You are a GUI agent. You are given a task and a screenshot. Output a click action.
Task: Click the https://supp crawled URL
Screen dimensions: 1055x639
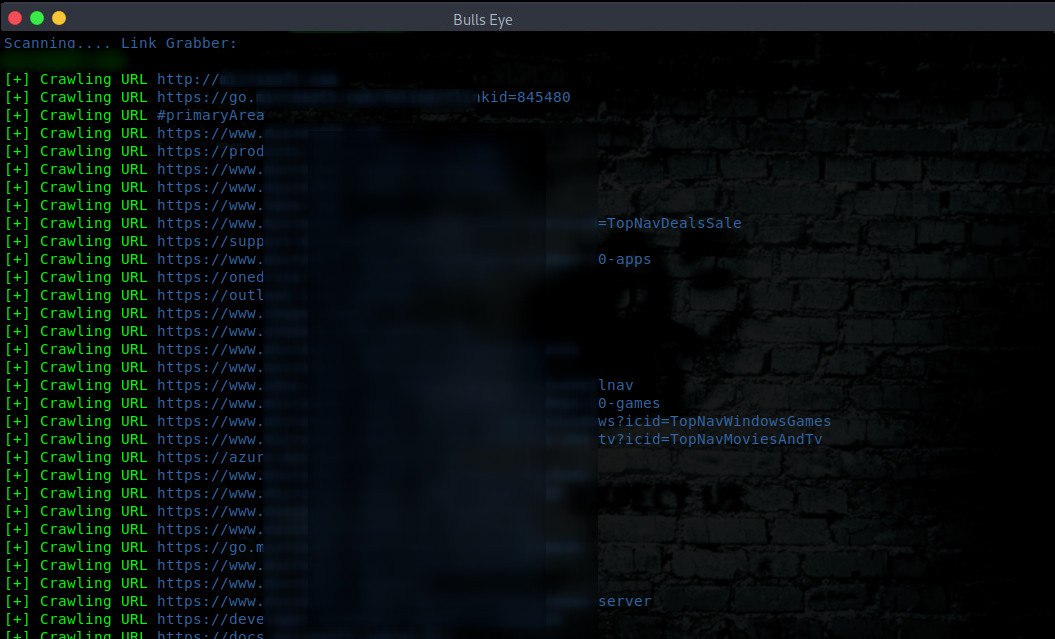[x=211, y=241]
